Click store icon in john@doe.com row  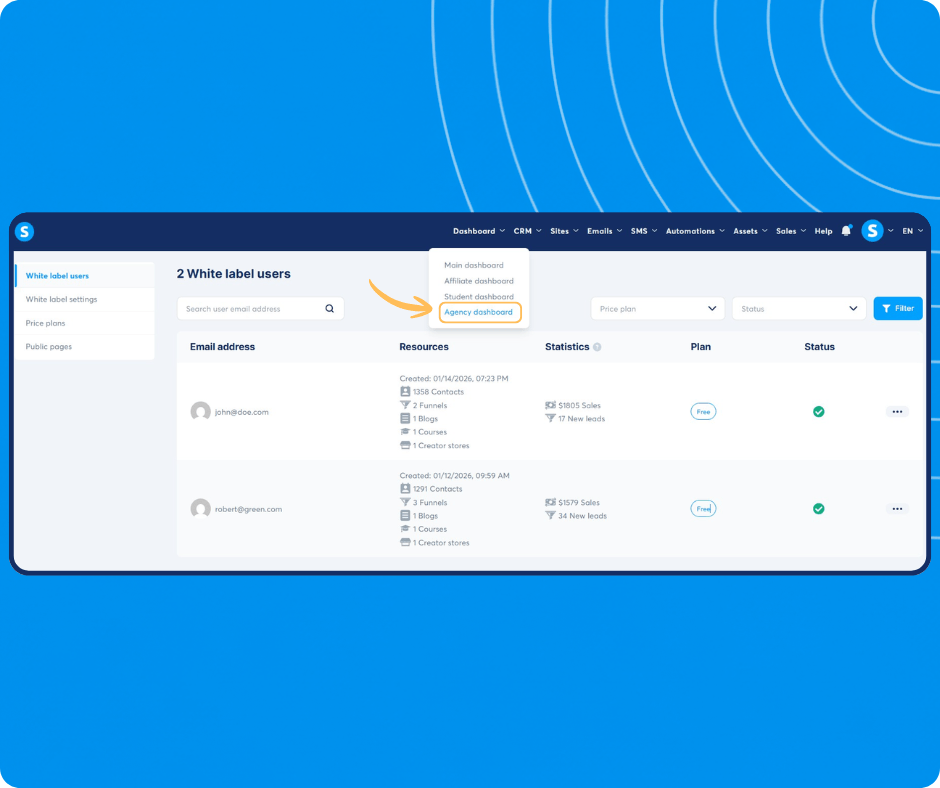coord(405,445)
